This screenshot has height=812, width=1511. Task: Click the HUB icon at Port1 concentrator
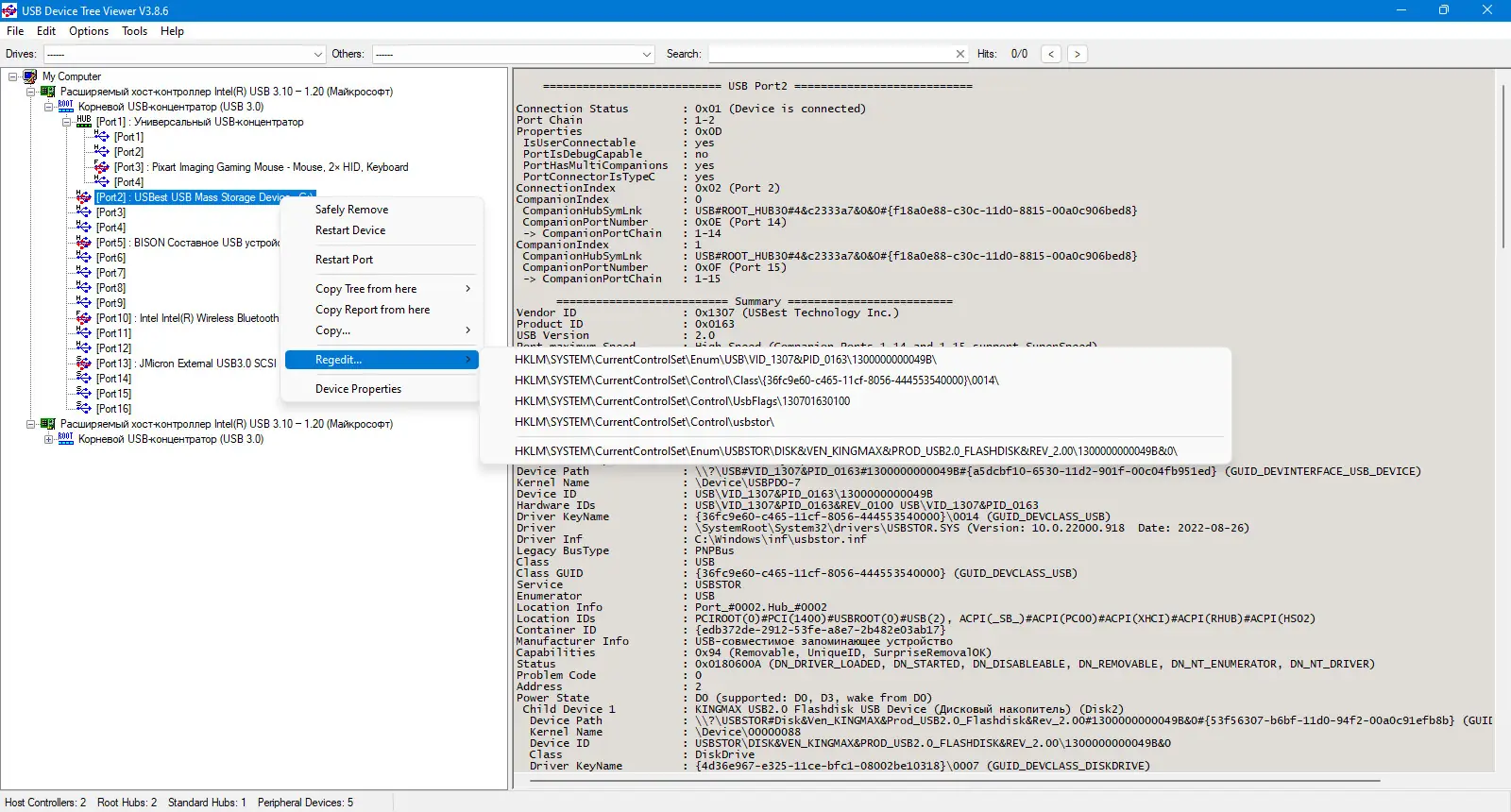coord(84,121)
